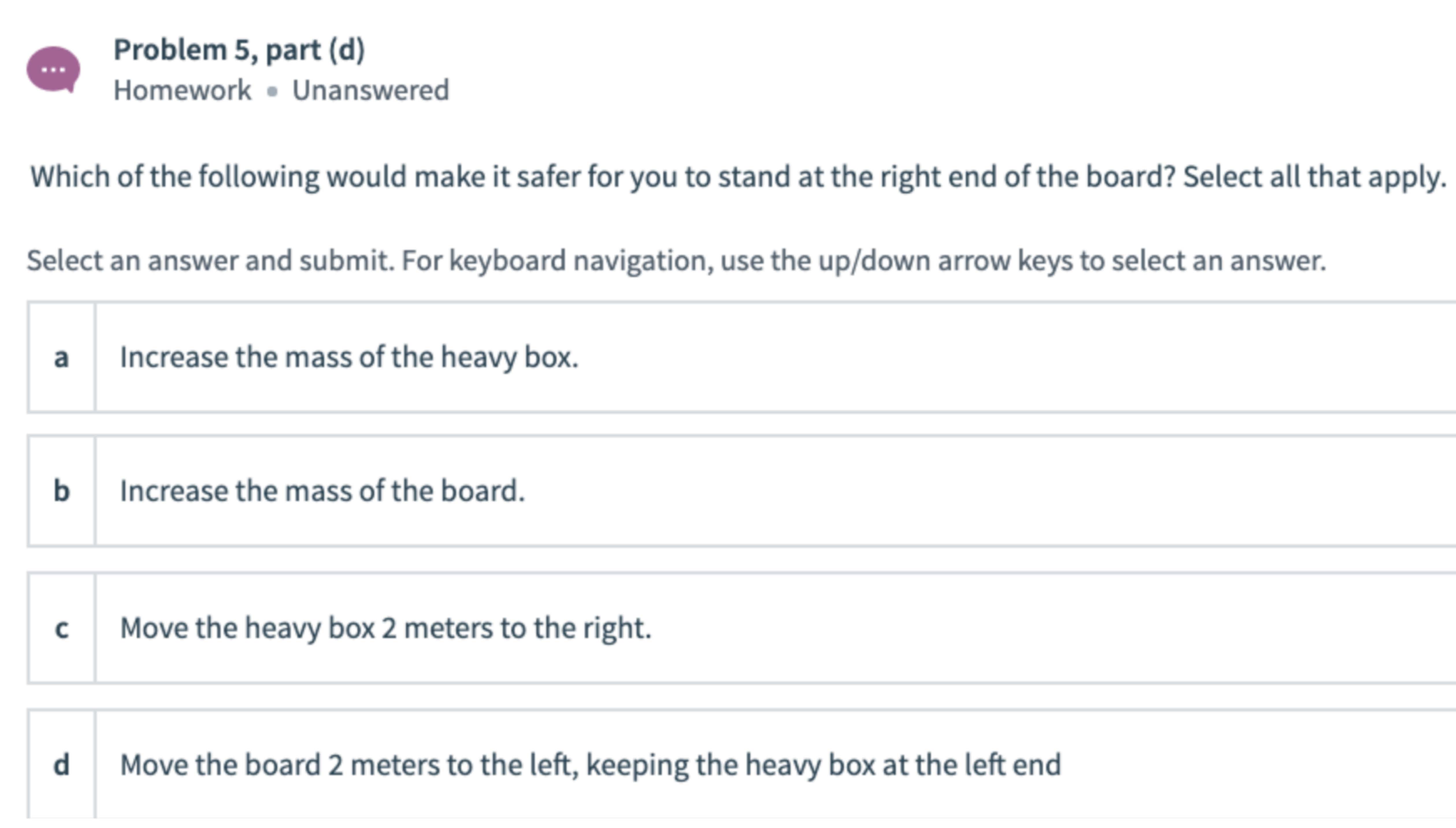1456x828 pixels.
Task: Open the Problem 5, part (d) title
Action: pyautogui.click(x=239, y=50)
